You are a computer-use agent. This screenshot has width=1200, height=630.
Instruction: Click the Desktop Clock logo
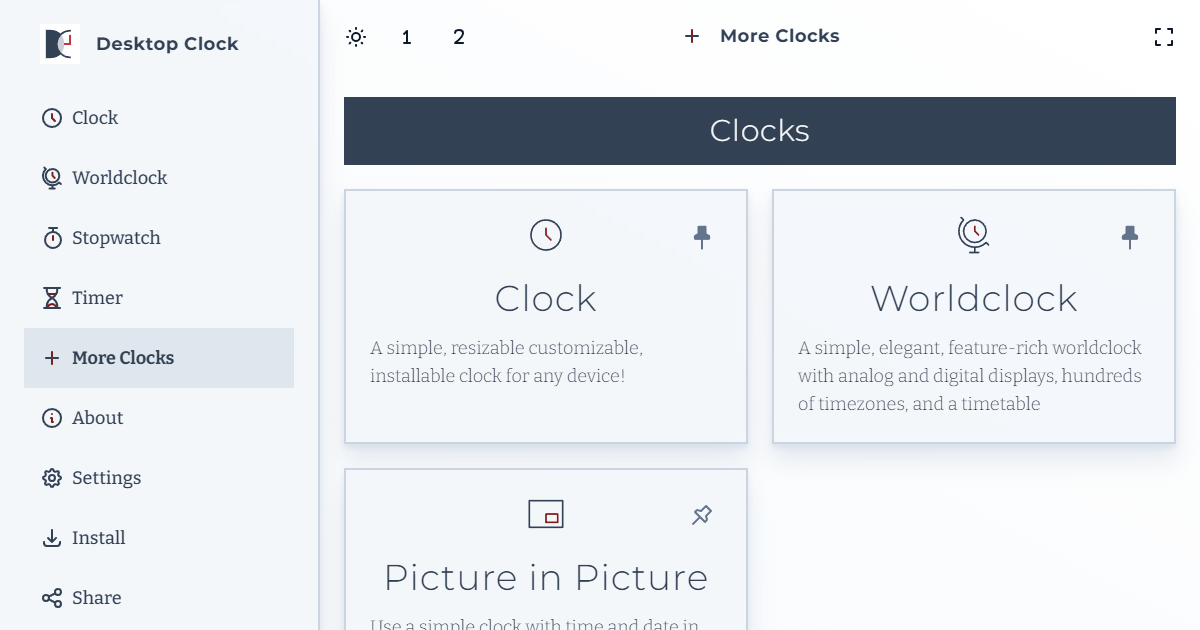pyautogui.click(x=59, y=43)
